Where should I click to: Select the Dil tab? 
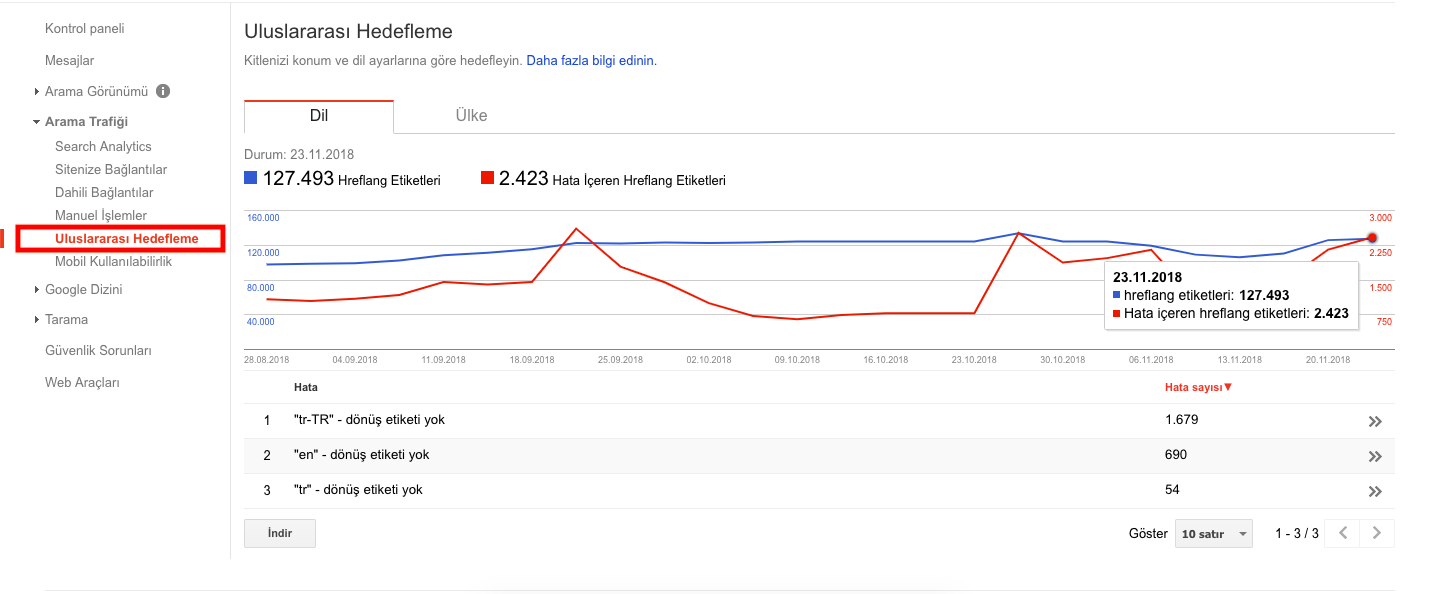[x=319, y=116]
